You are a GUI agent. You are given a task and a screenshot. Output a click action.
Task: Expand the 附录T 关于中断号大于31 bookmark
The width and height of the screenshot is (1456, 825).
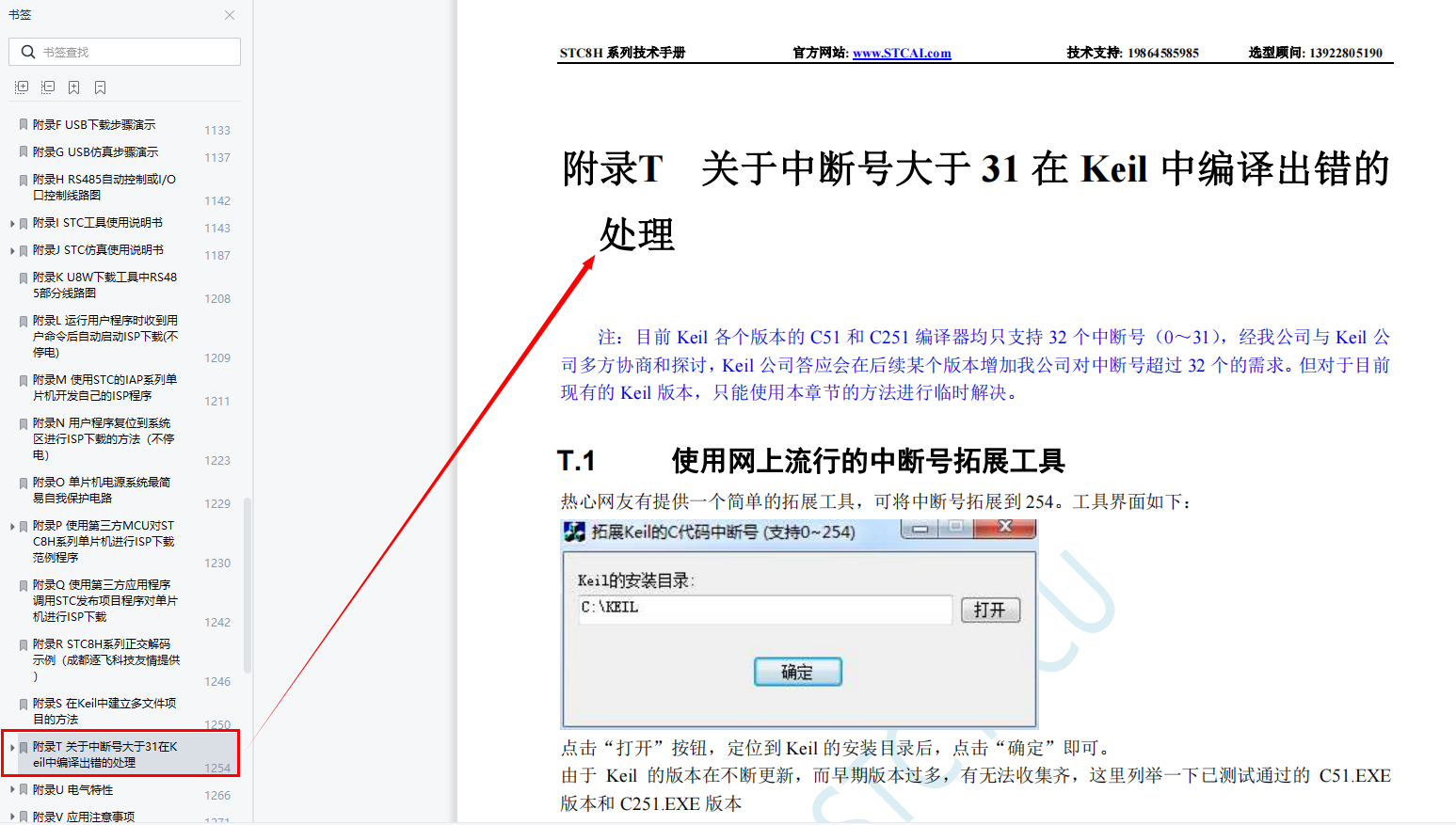(x=12, y=747)
